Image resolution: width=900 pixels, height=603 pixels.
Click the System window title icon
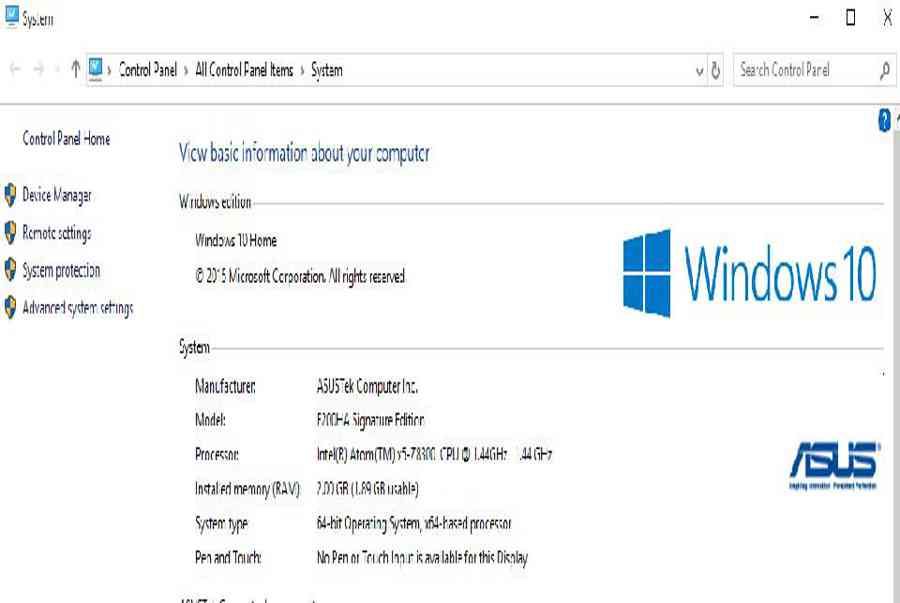[11, 18]
